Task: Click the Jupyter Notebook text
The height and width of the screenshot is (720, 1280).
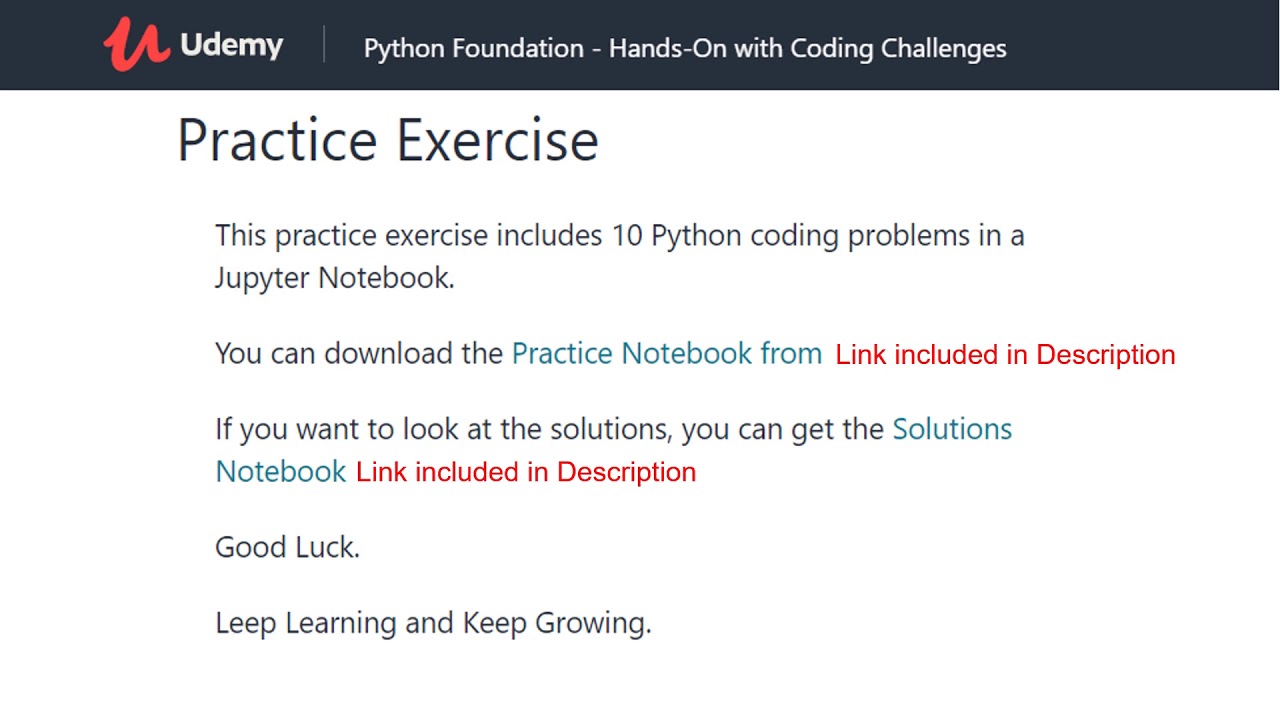Action: point(334,278)
